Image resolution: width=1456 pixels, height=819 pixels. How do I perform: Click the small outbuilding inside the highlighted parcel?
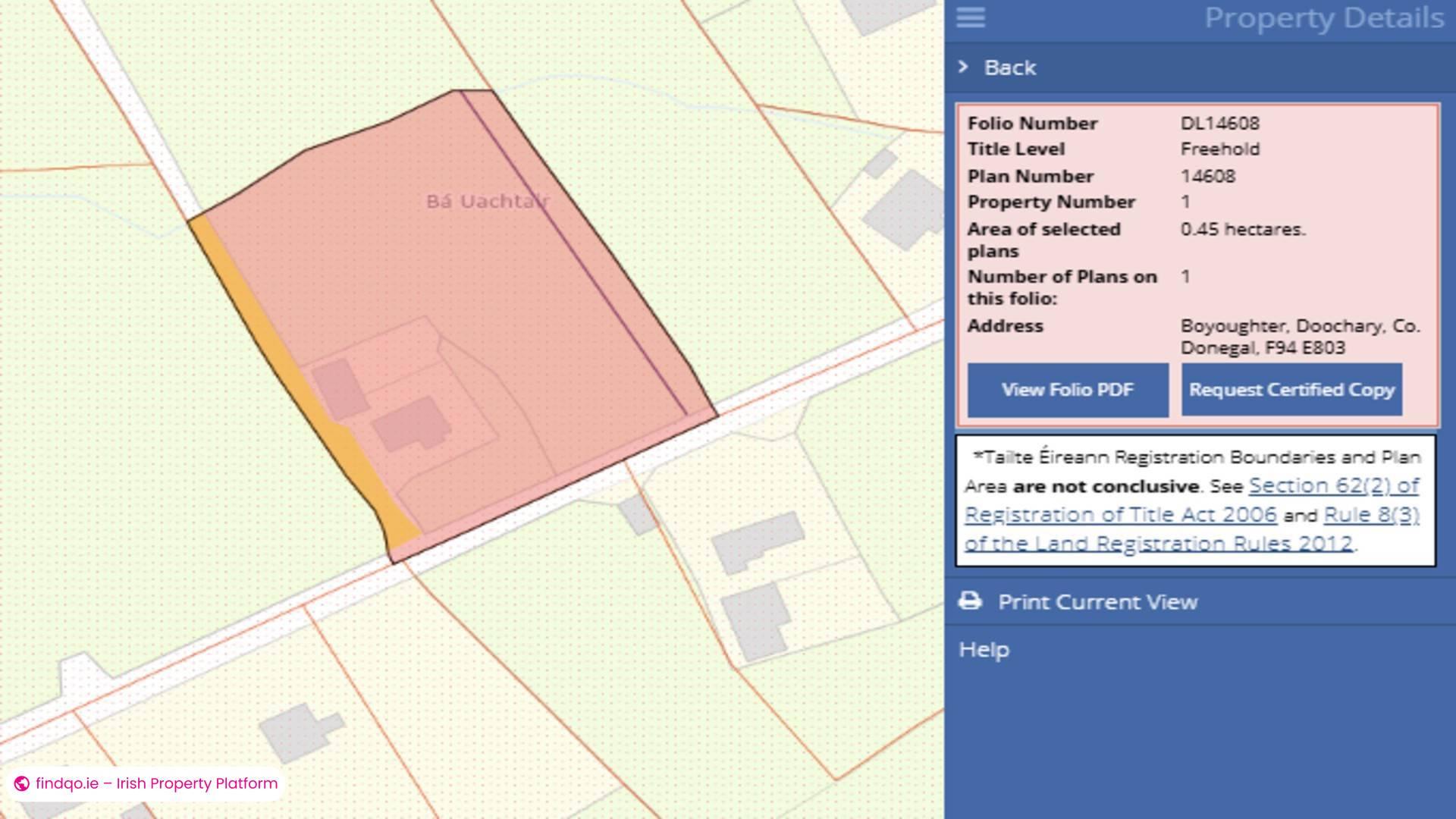pos(340,388)
